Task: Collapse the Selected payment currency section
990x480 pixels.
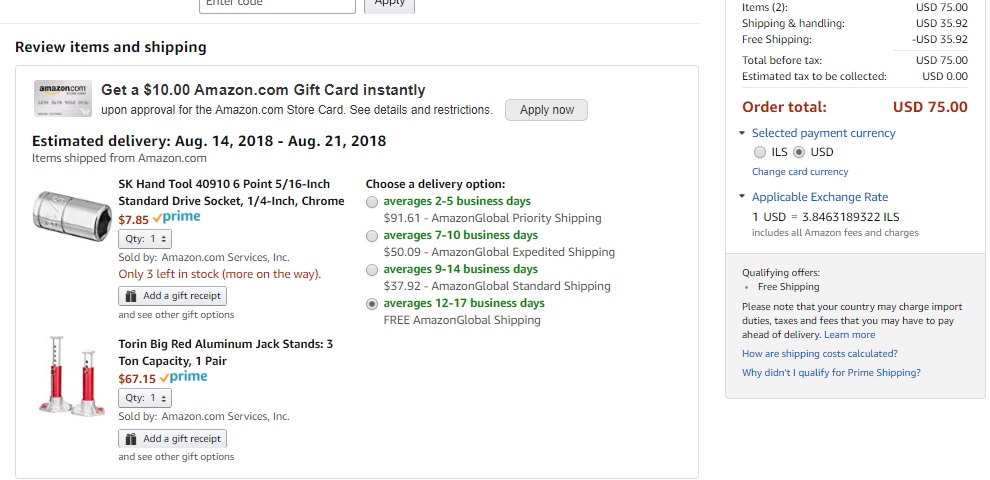Action: click(742, 133)
